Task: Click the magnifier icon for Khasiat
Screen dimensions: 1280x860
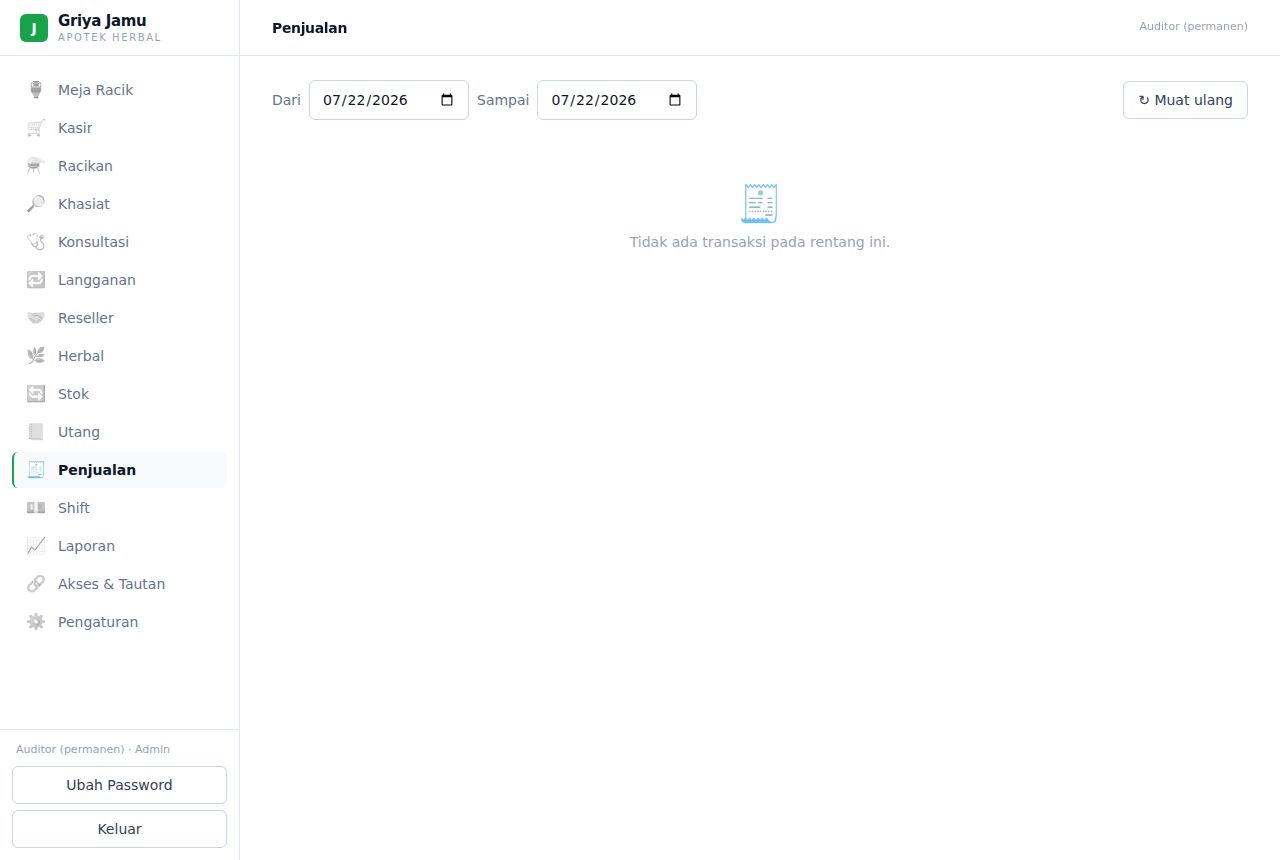Action: coord(36,204)
